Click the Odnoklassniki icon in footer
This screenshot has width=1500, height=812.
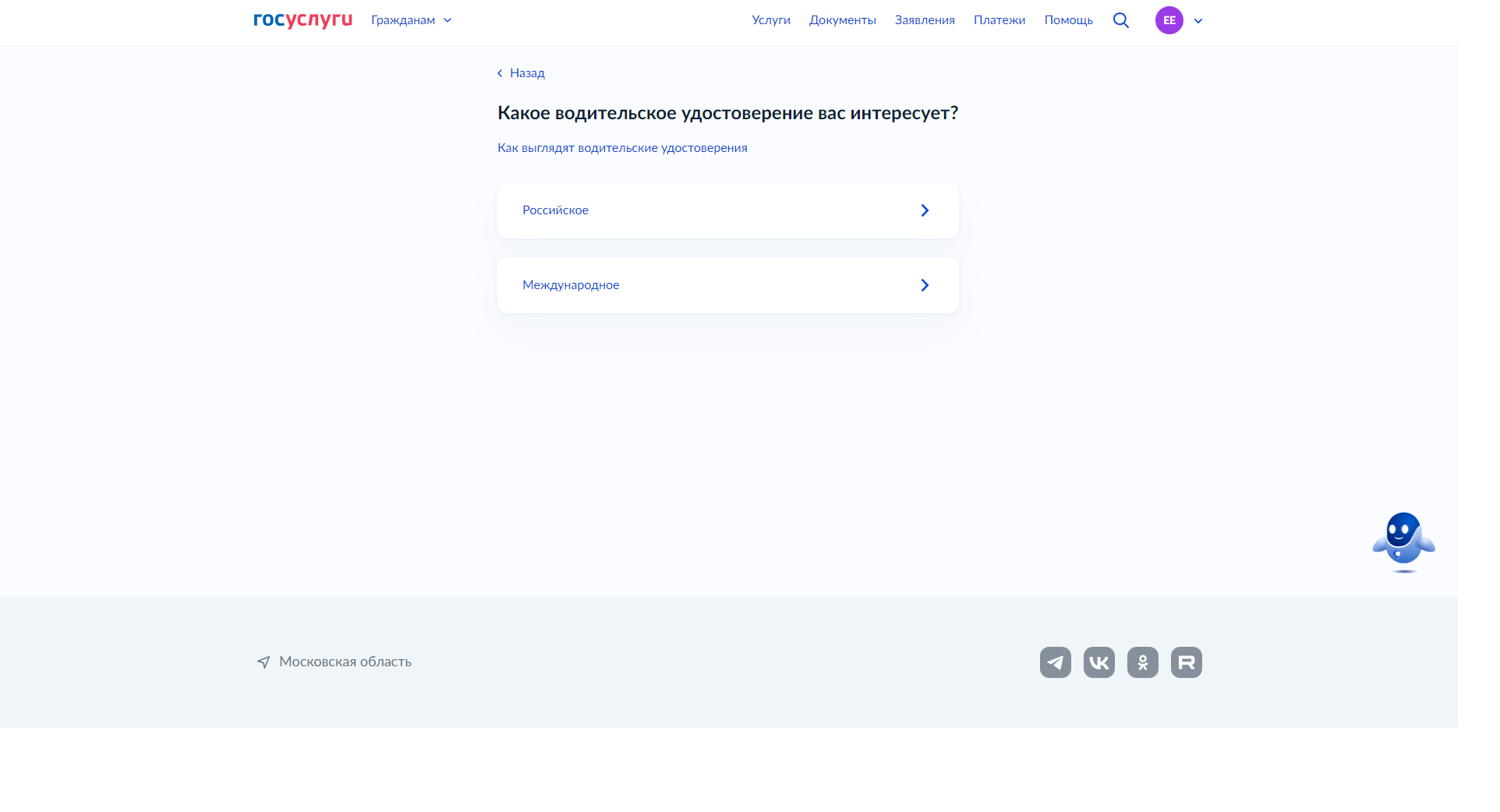(1142, 662)
